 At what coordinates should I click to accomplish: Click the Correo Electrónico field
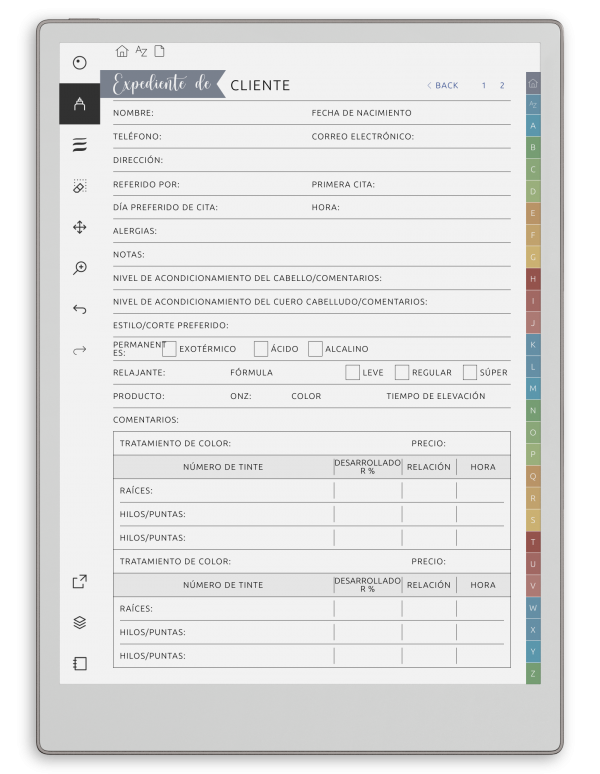[x=411, y=137]
